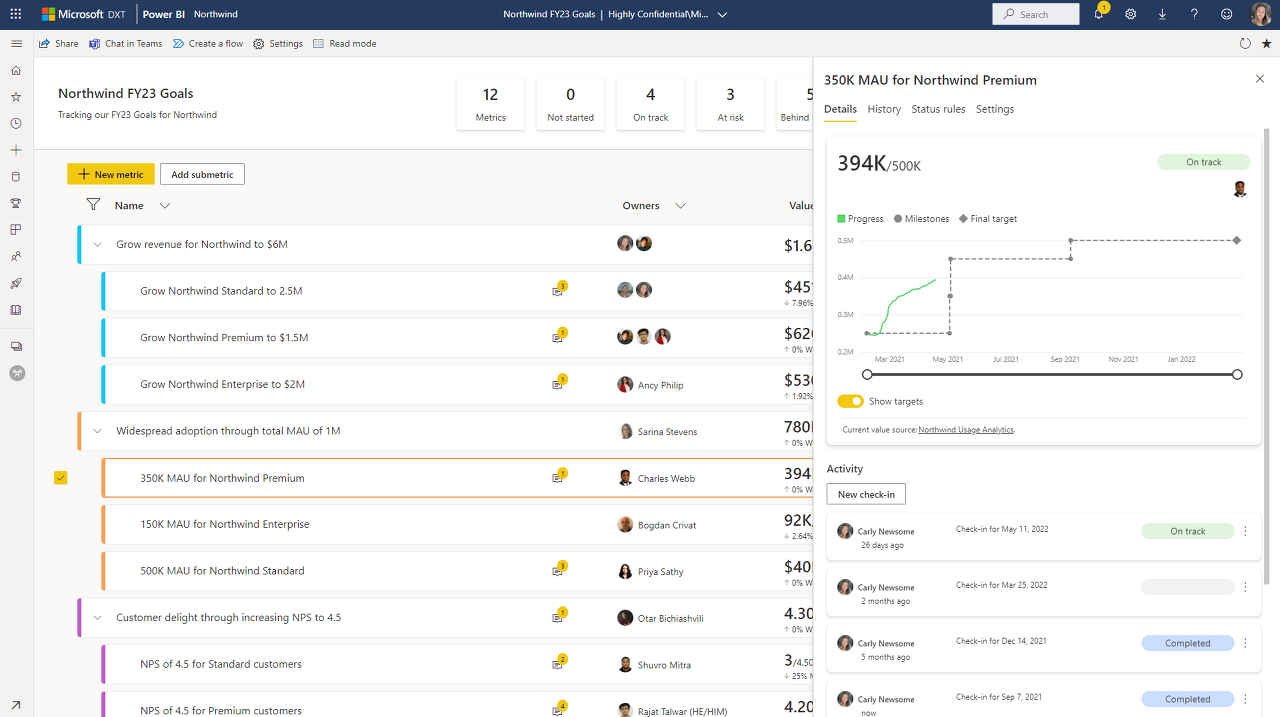Open the Goals trophy icon in sidebar
This screenshot has height=717, width=1280.
tap(16, 203)
